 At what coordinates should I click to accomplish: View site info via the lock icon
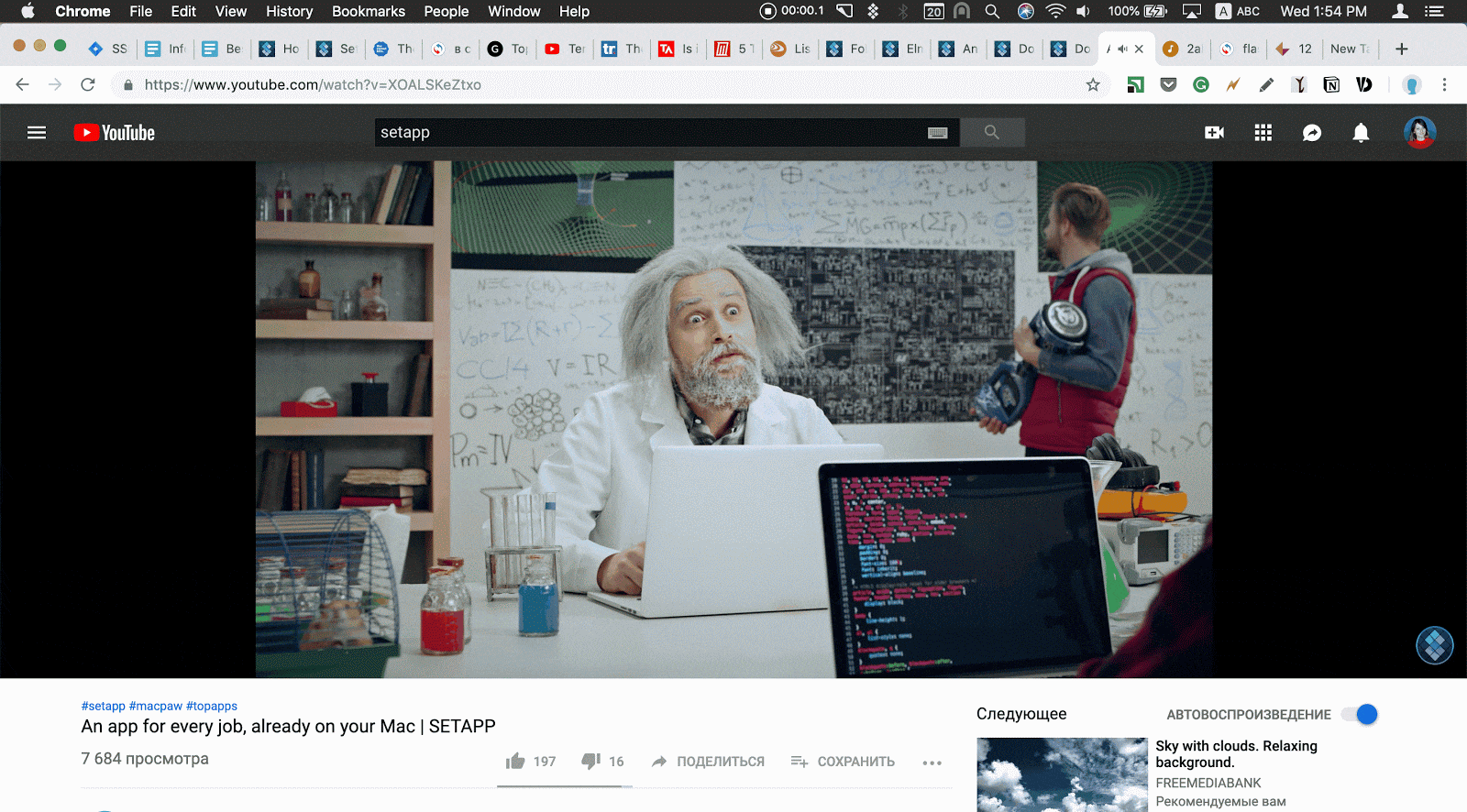(x=128, y=84)
